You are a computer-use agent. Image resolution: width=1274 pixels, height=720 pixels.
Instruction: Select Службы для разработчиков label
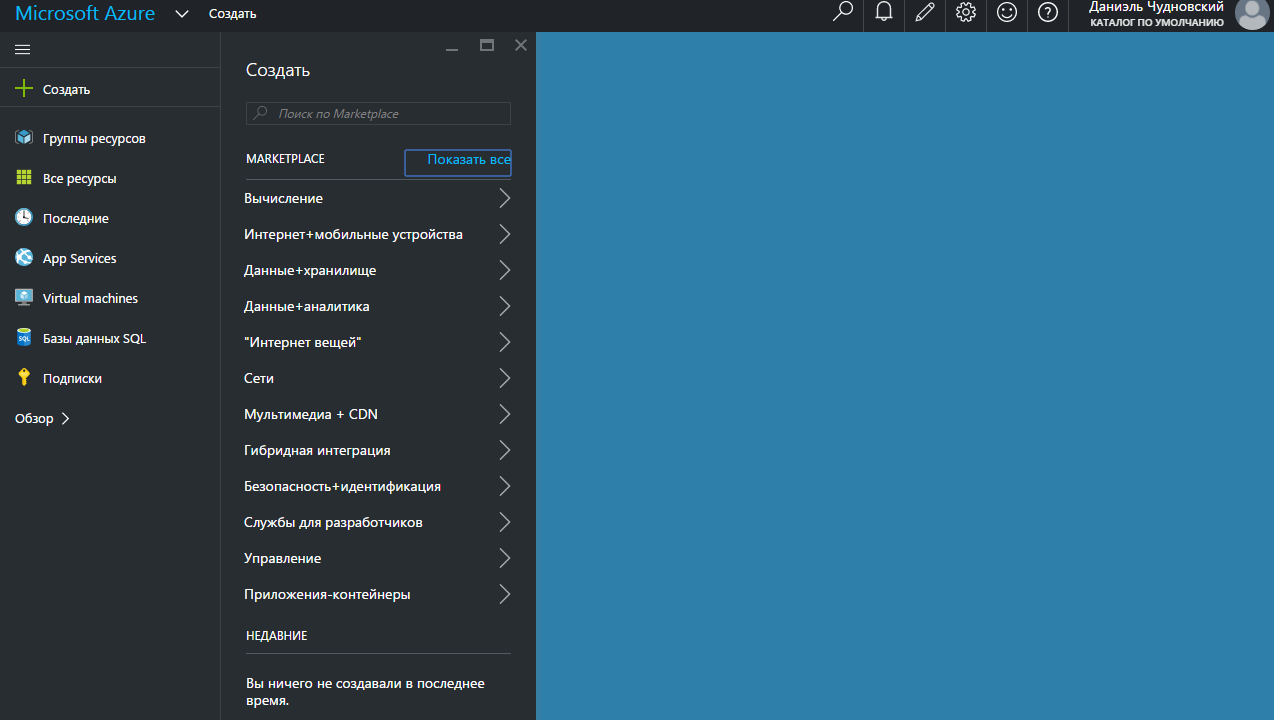tap(333, 522)
